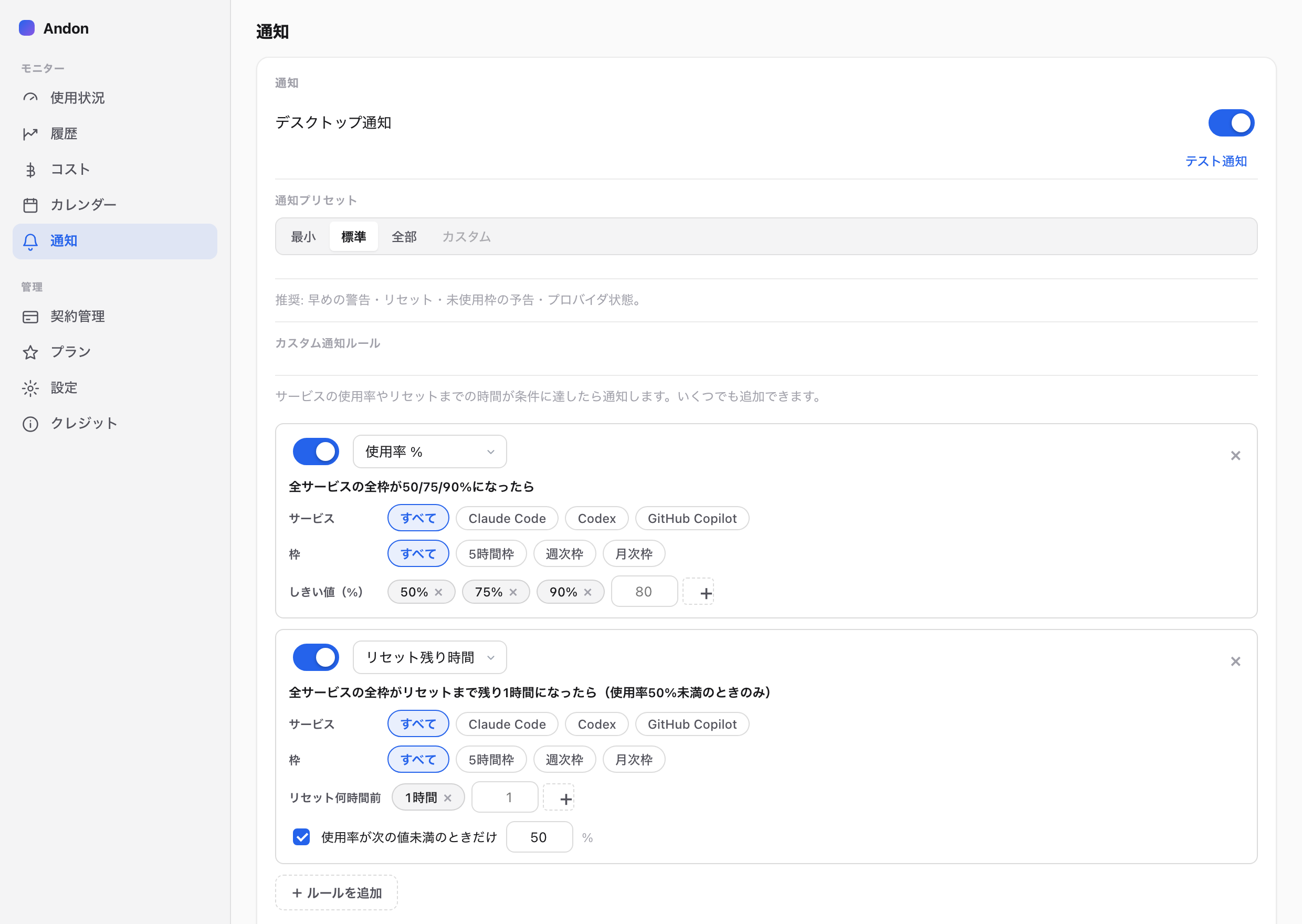Select 5時間枠 in reset rule
1302x924 pixels.
coord(491,760)
